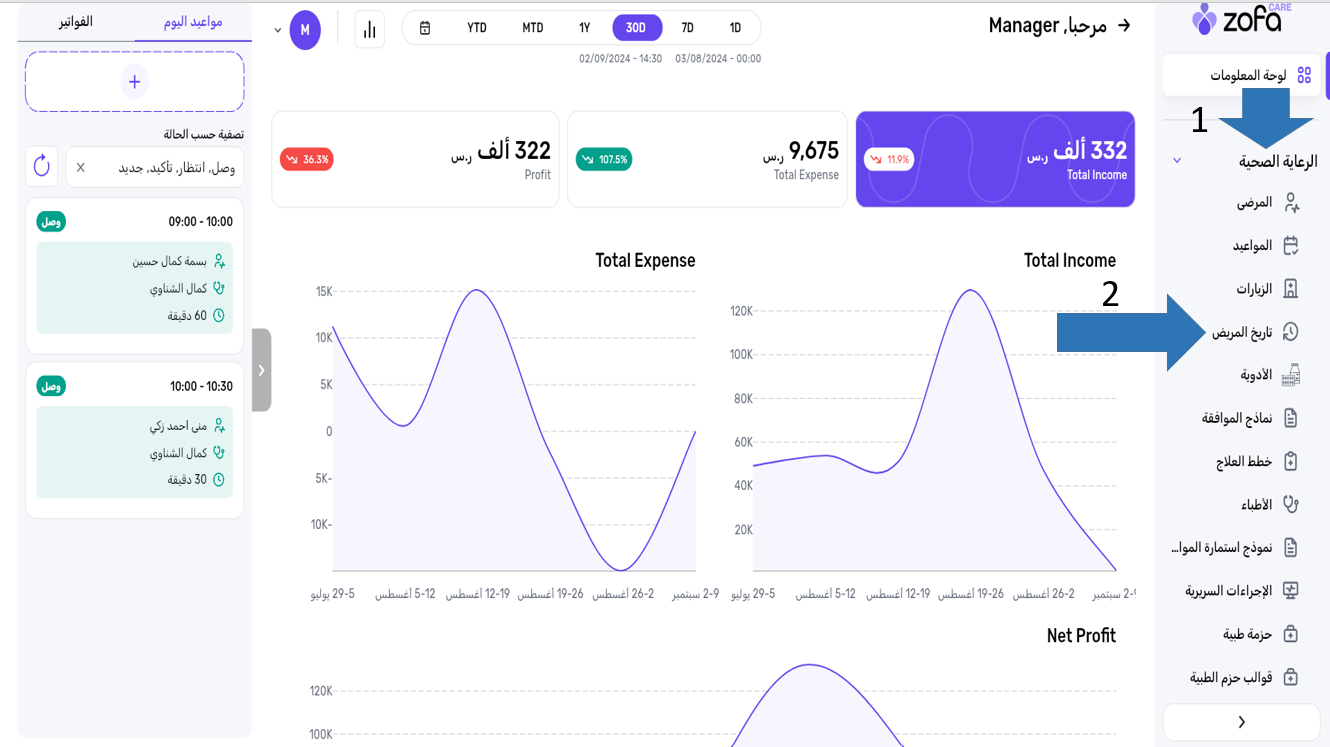Clear the status filter with X
Viewport: 1330px width, 747px height.
[x=81, y=168]
